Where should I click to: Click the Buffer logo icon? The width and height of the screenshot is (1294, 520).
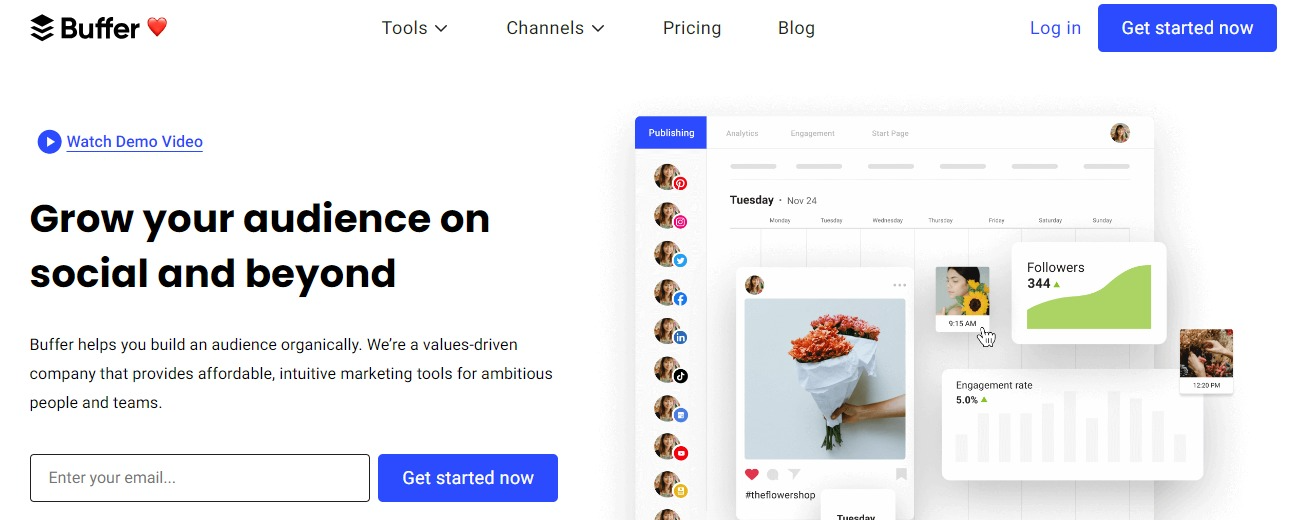coord(42,28)
